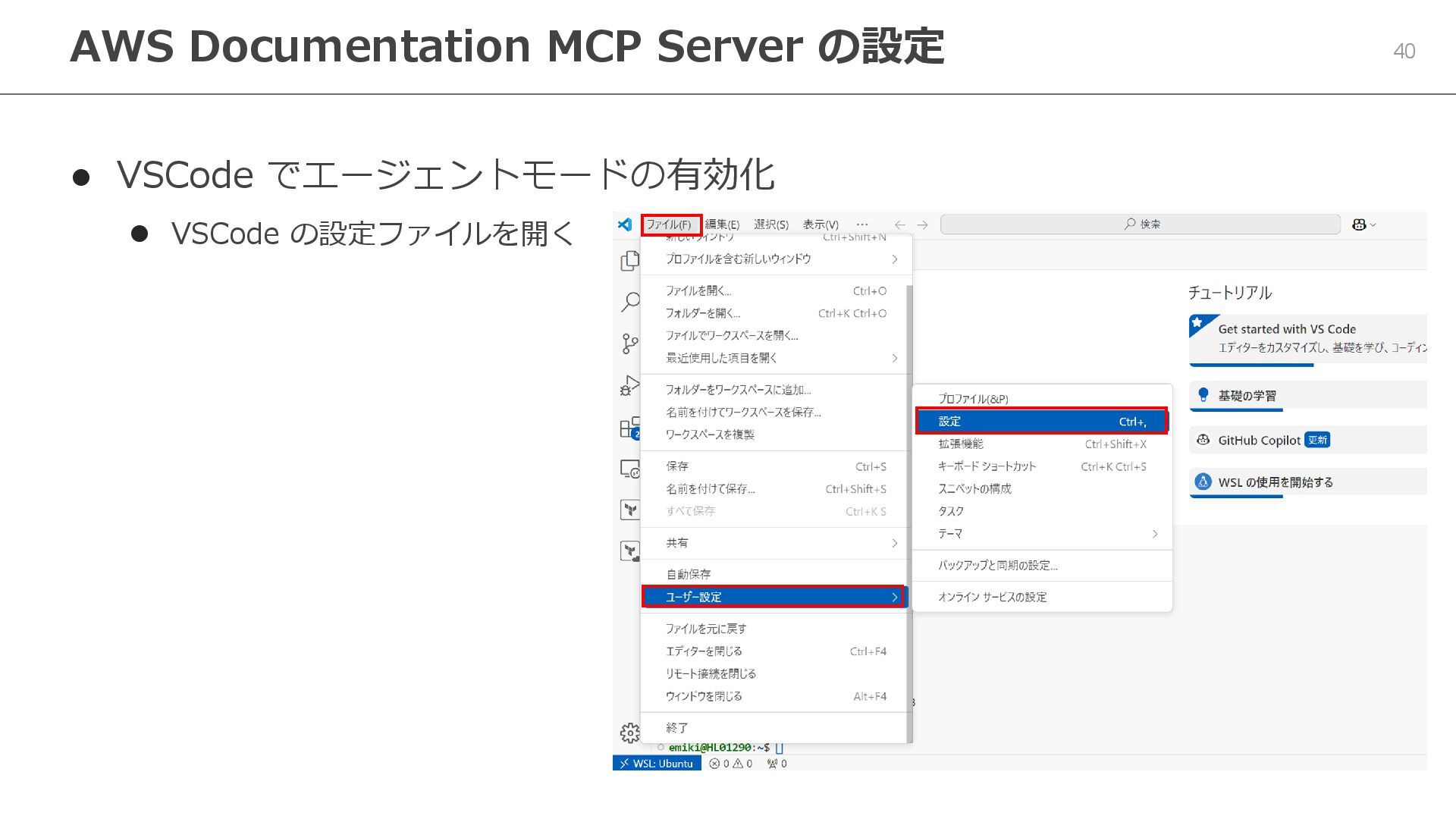Select 名前を付けて保存... item
Image resolution: width=1456 pixels, height=819 pixels.
click(x=774, y=489)
